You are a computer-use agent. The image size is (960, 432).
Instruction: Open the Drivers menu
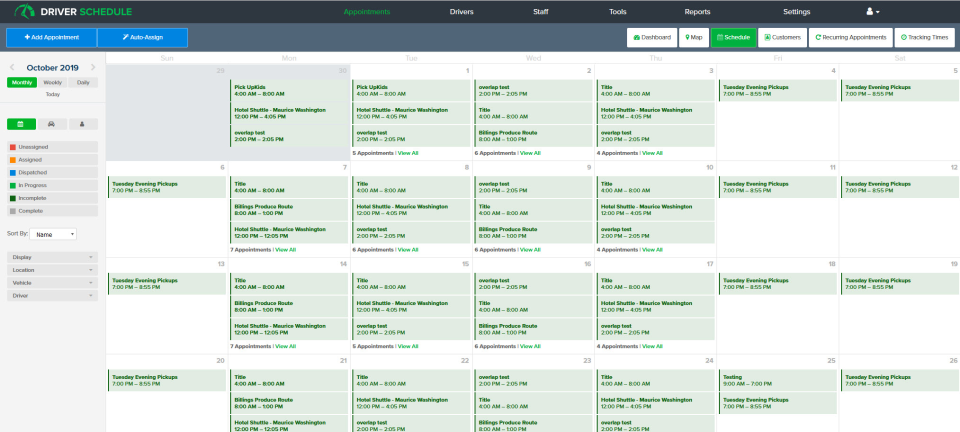pos(462,12)
